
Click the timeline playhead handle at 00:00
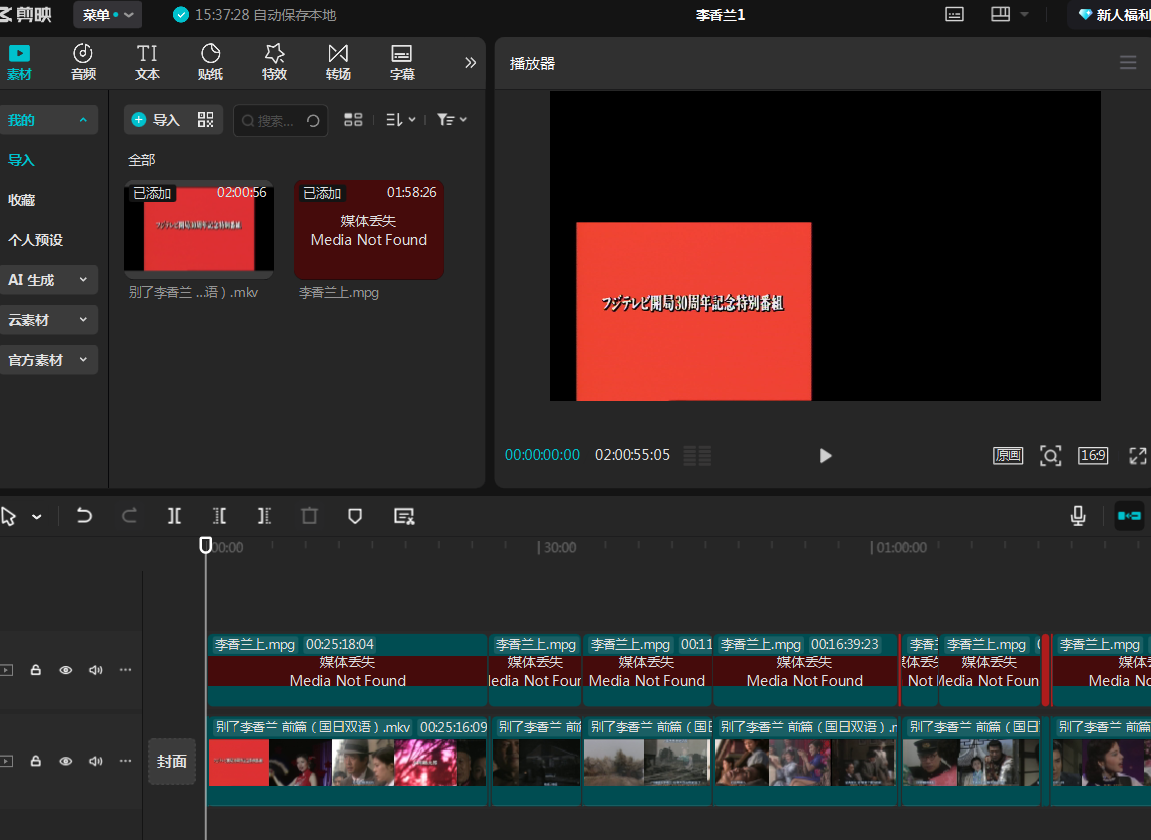coord(206,545)
